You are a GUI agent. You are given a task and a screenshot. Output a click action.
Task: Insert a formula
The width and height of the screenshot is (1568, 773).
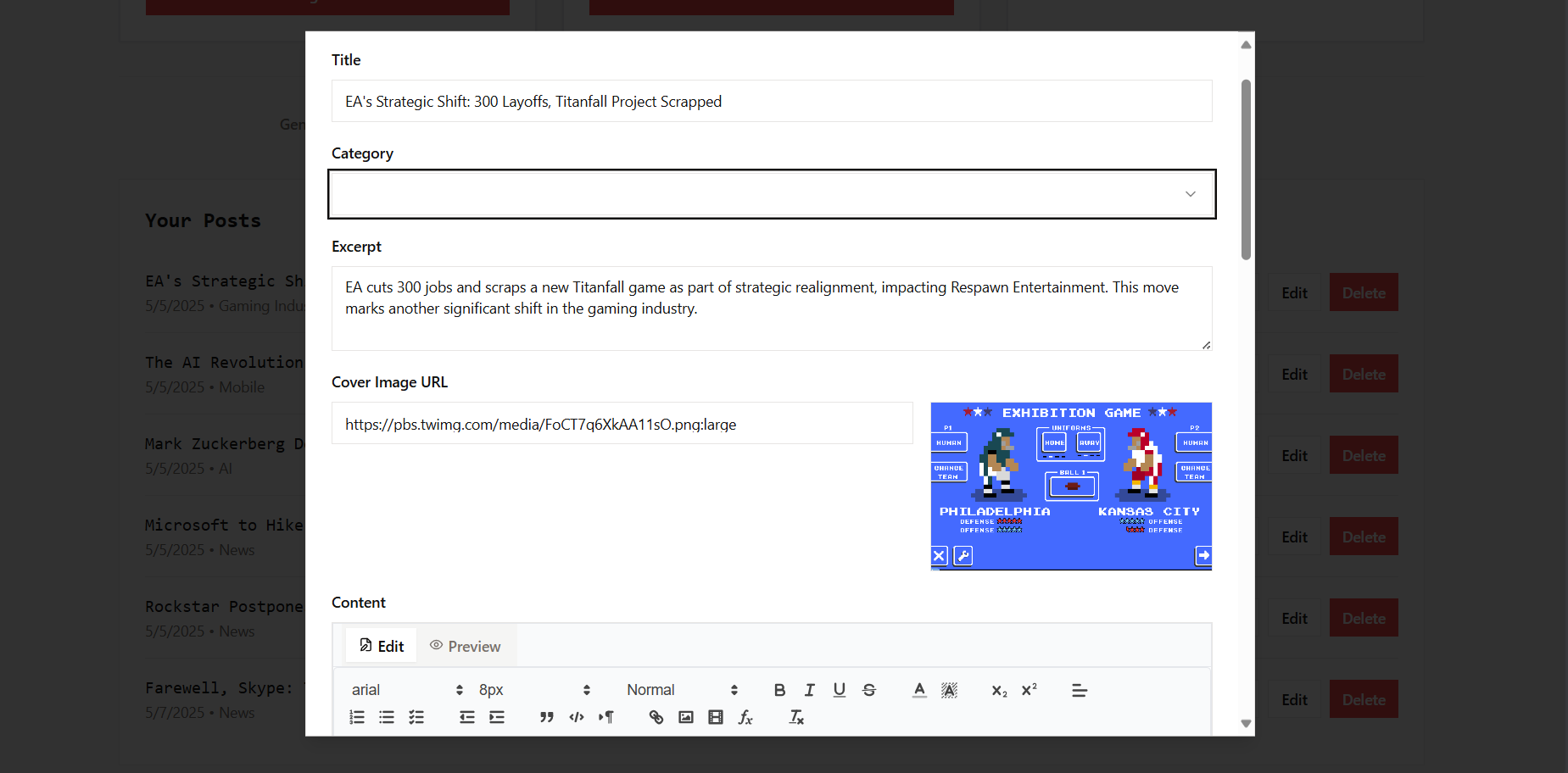(x=745, y=717)
